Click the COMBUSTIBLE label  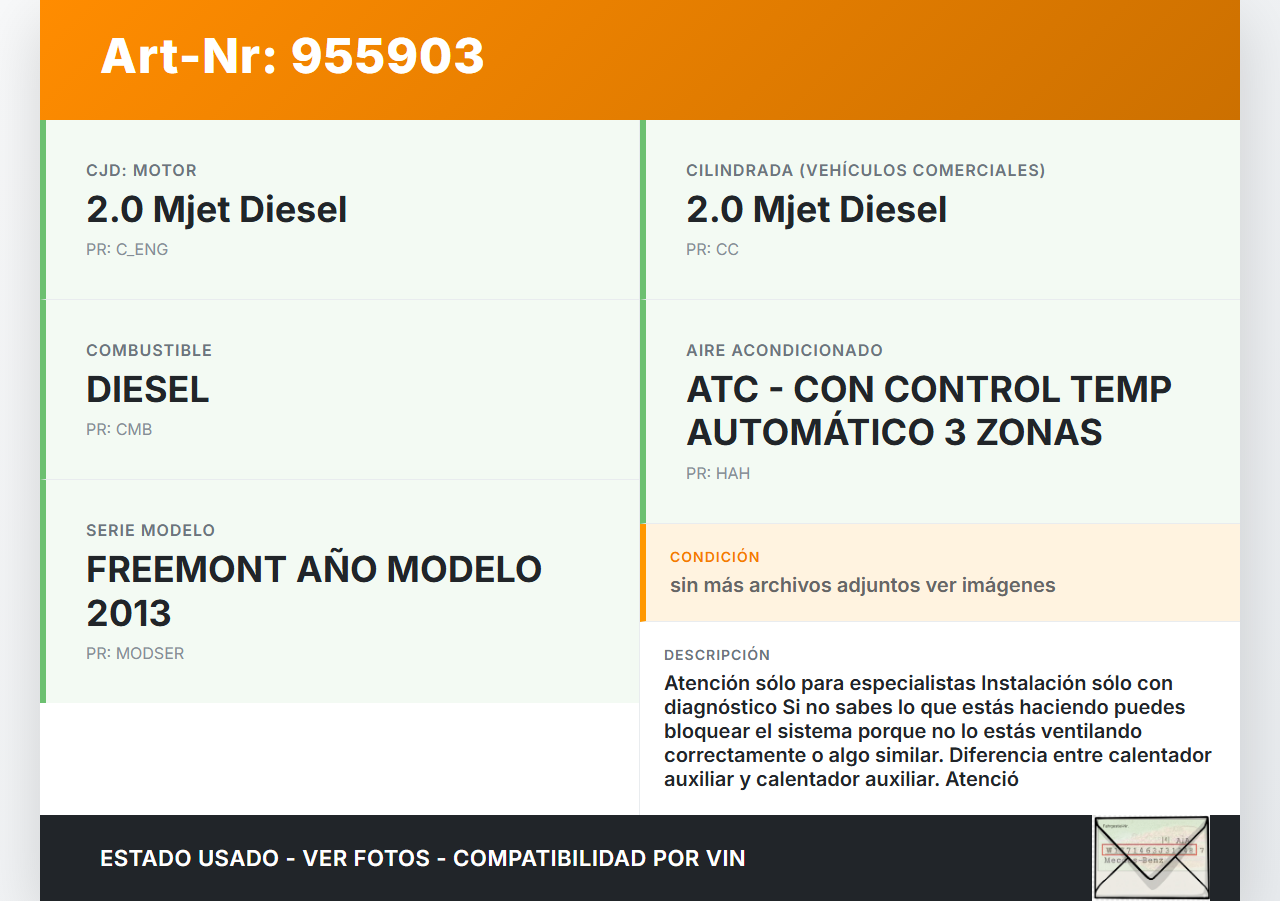[x=149, y=351]
